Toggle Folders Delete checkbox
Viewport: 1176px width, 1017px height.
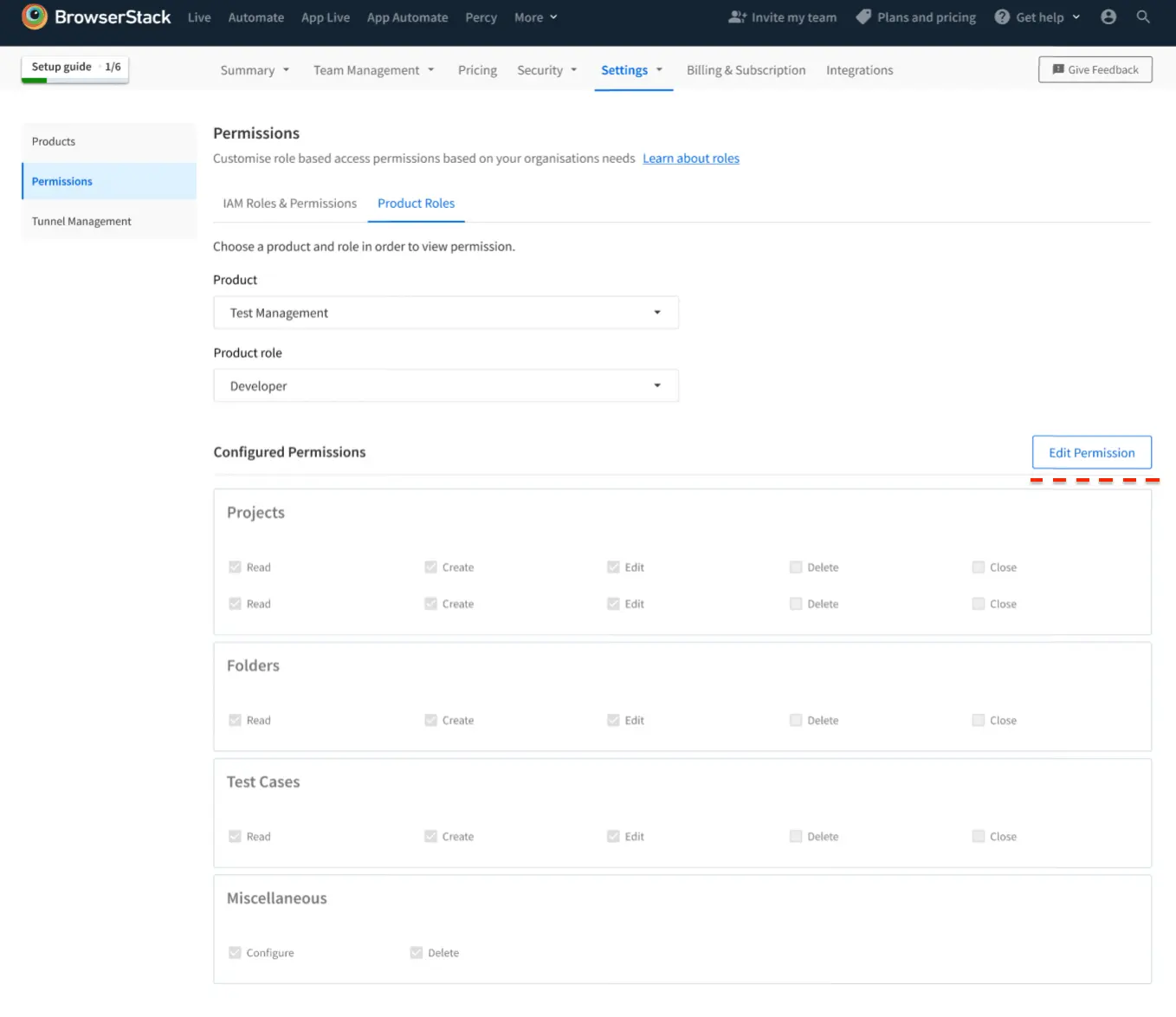pos(796,721)
